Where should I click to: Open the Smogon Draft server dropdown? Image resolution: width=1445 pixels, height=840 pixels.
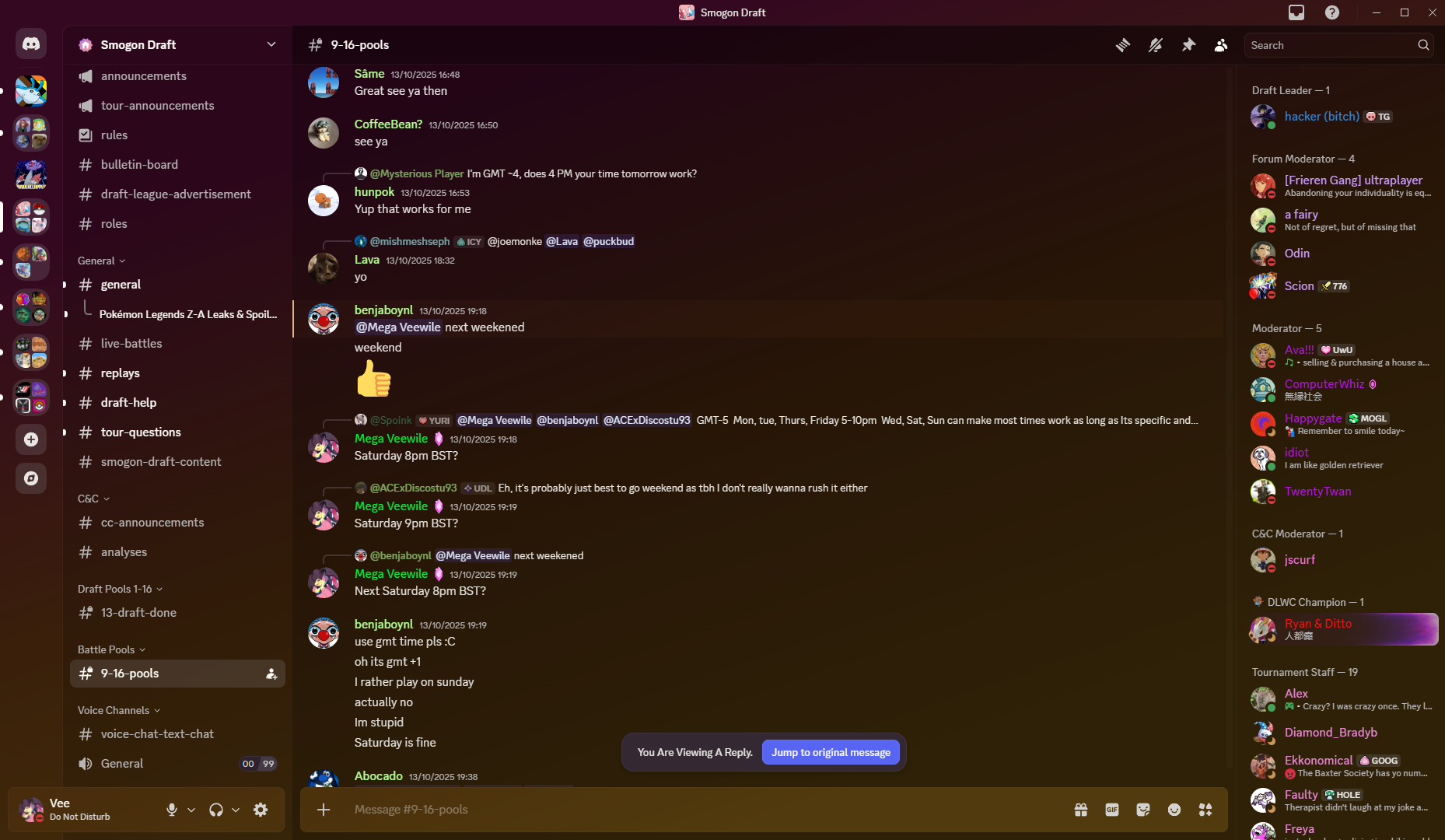(x=177, y=44)
